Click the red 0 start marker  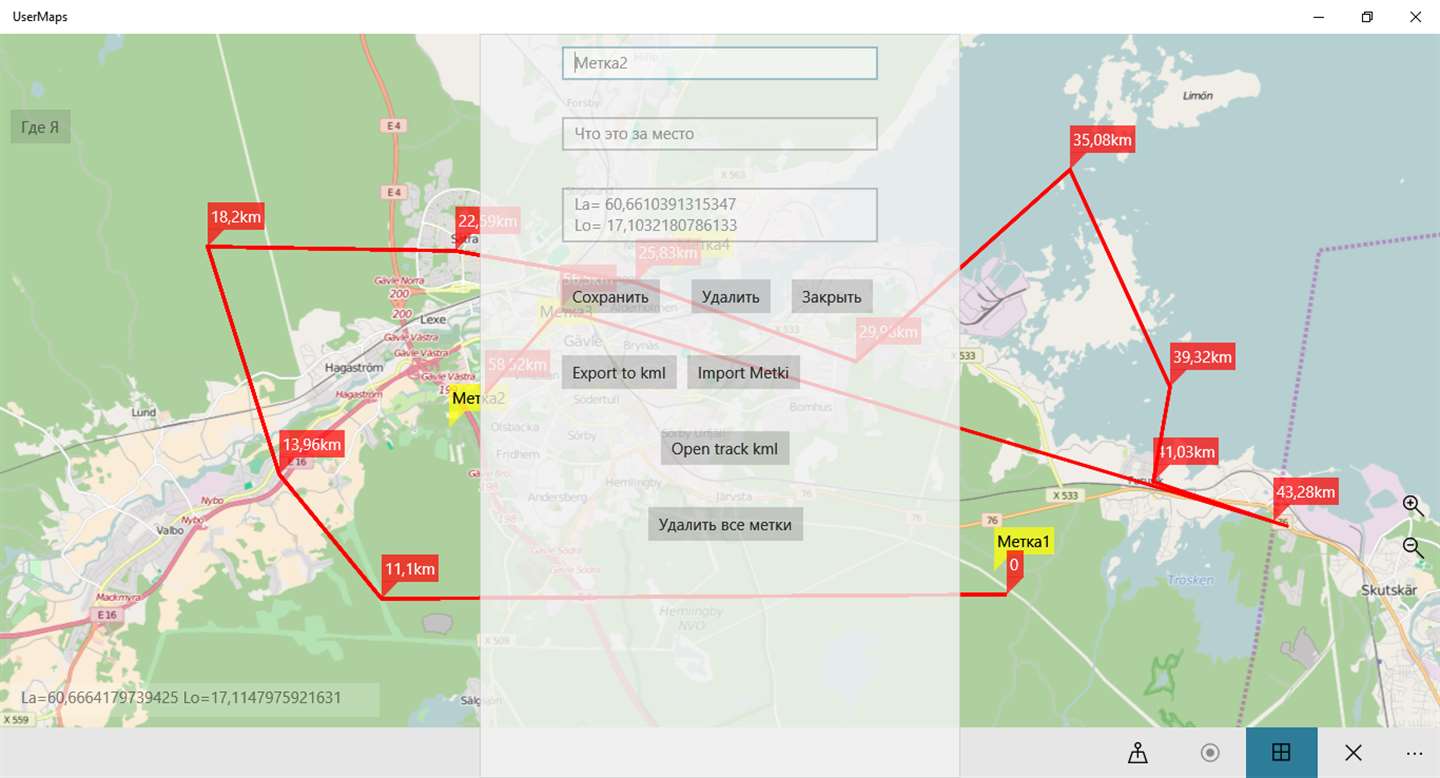[1014, 565]
